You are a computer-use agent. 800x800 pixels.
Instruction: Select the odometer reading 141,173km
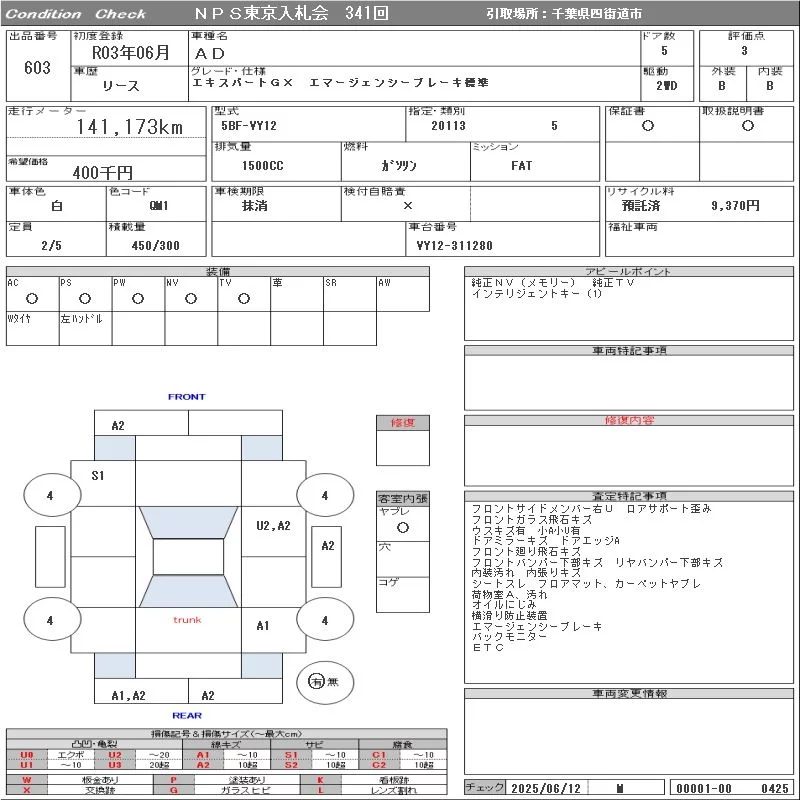(130, 127)
